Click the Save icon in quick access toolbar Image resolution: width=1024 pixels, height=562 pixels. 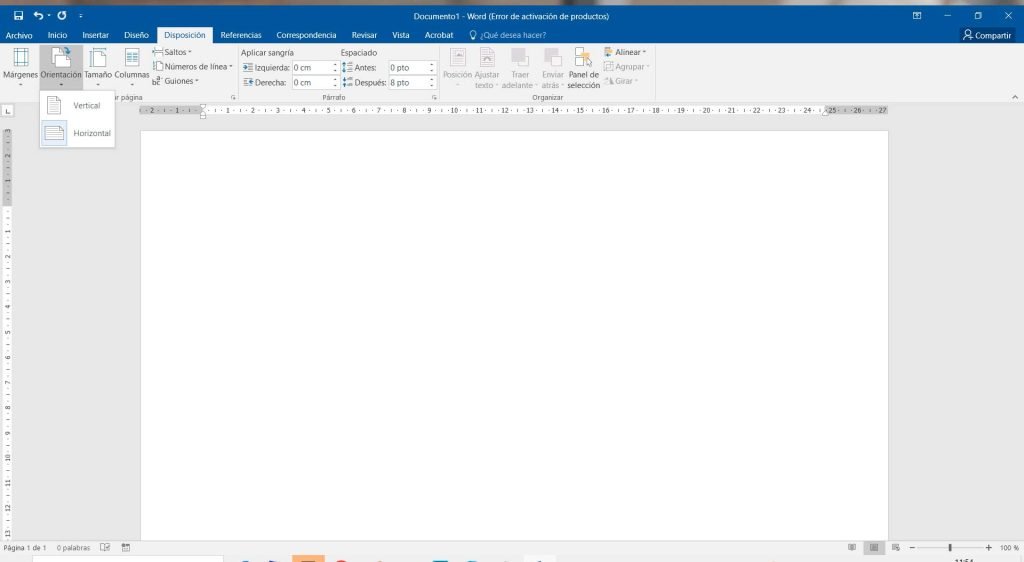pyautogui.click(x=18, y=16)
